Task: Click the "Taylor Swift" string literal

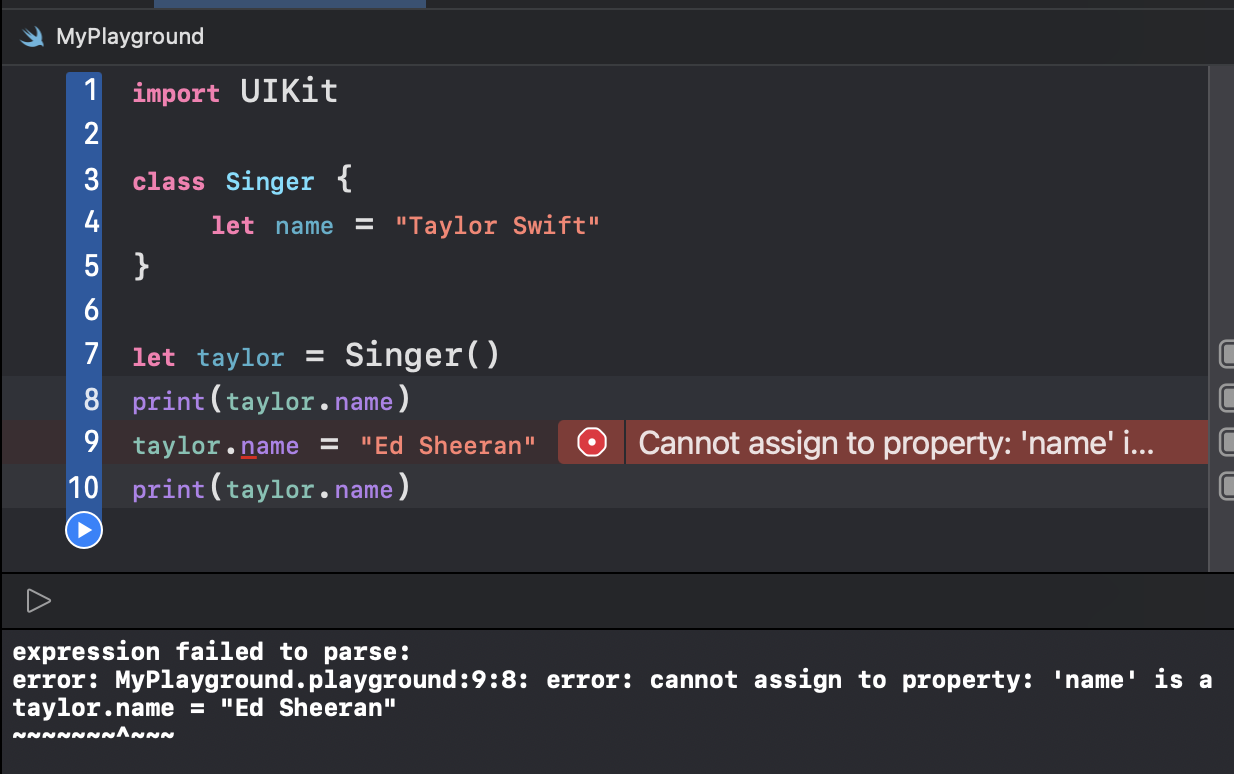Action: 497,226
